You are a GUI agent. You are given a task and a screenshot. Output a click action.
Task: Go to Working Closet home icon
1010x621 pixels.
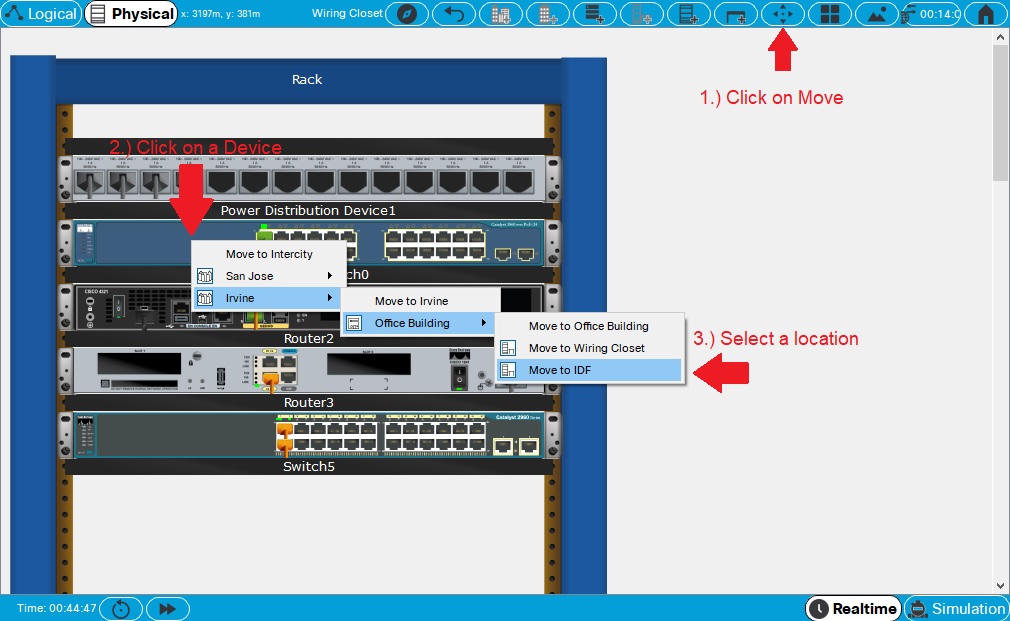985,14
